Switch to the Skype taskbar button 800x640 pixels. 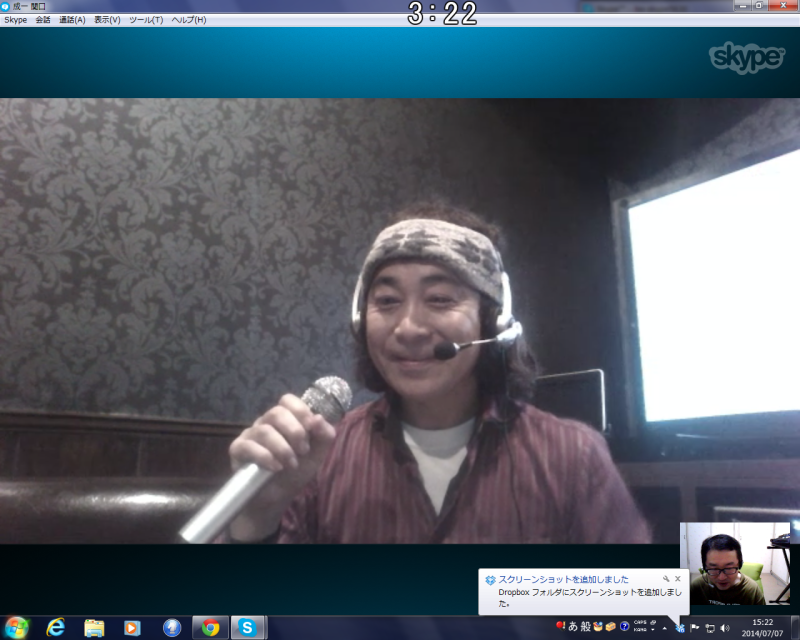pos(247,628)
